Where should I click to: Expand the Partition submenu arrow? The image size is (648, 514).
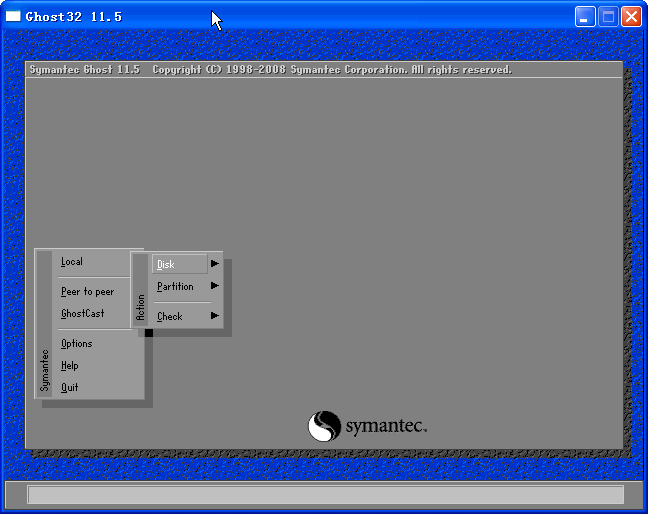click(214, 286)
